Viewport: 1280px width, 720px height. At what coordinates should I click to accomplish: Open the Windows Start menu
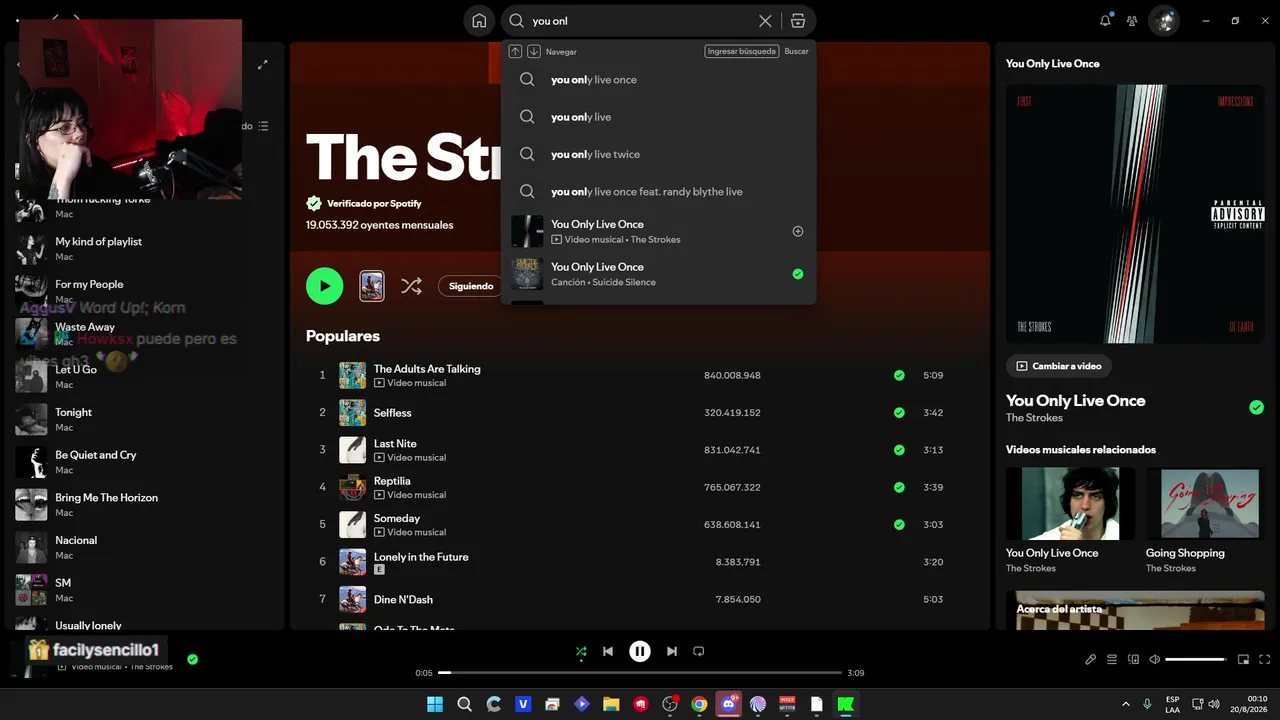435,704
